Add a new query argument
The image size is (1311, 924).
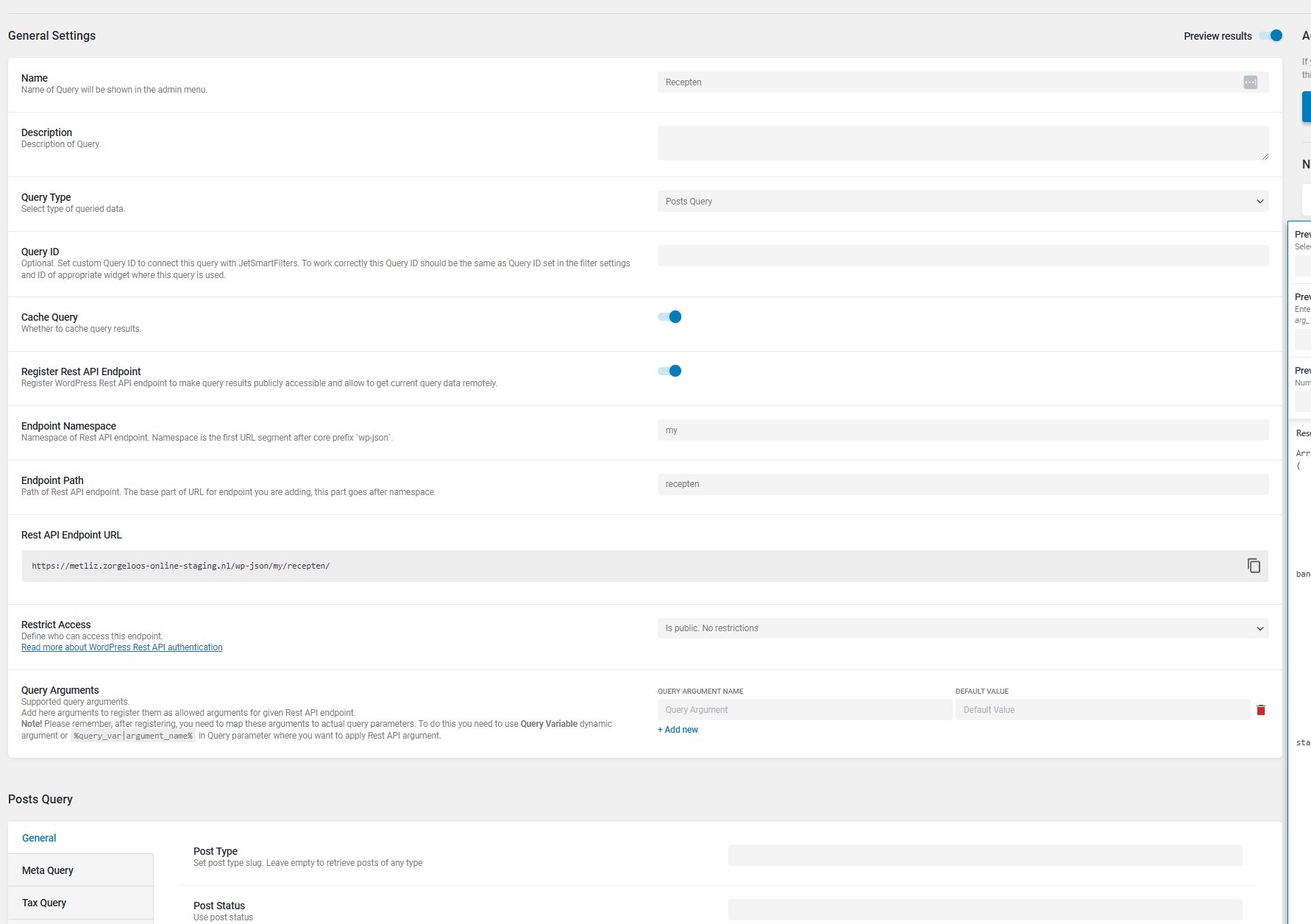(x=677, y=729)
